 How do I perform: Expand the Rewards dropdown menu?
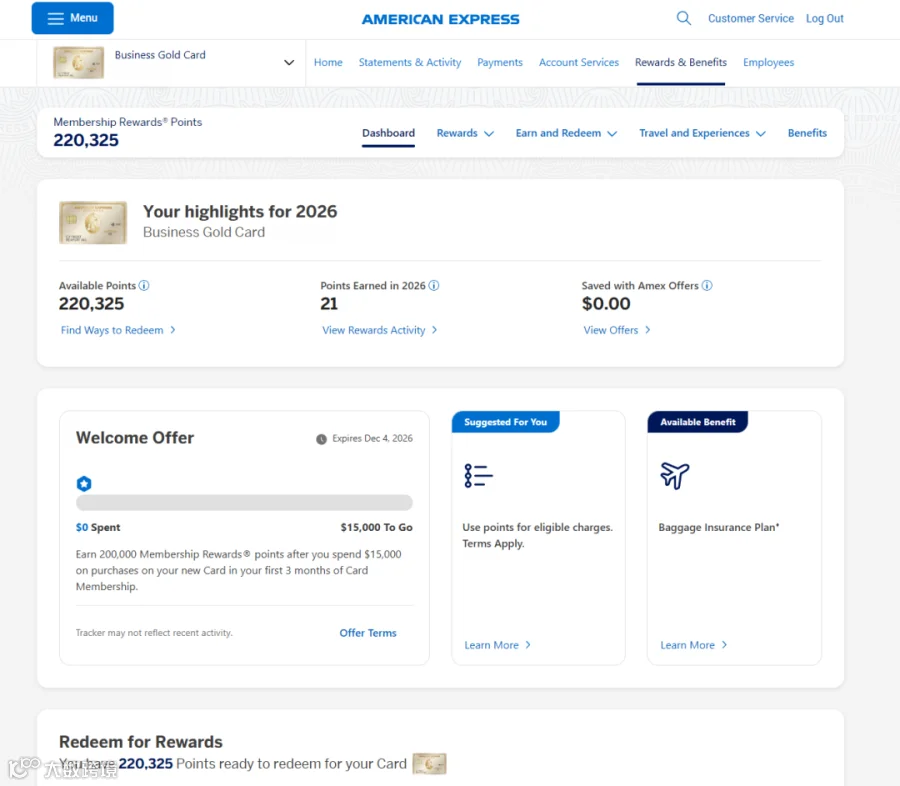coord(465,133)
